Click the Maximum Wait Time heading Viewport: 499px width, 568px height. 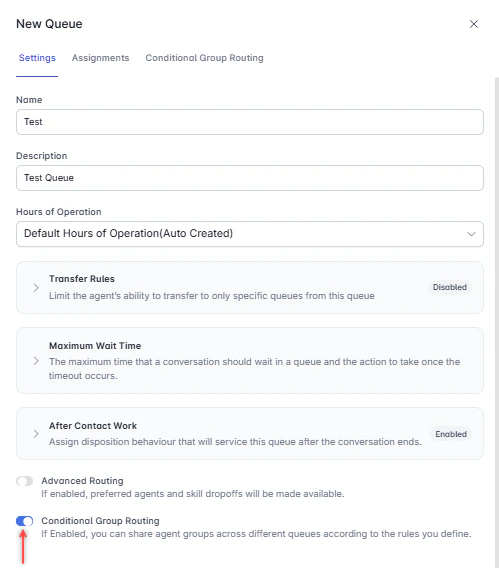[x=95, y=346]
